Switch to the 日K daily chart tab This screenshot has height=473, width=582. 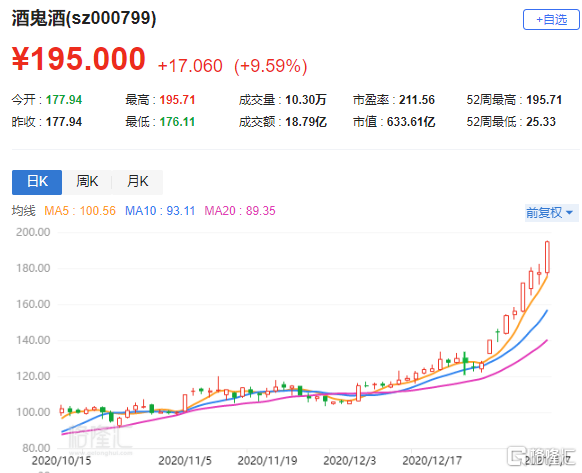(37, 182)
